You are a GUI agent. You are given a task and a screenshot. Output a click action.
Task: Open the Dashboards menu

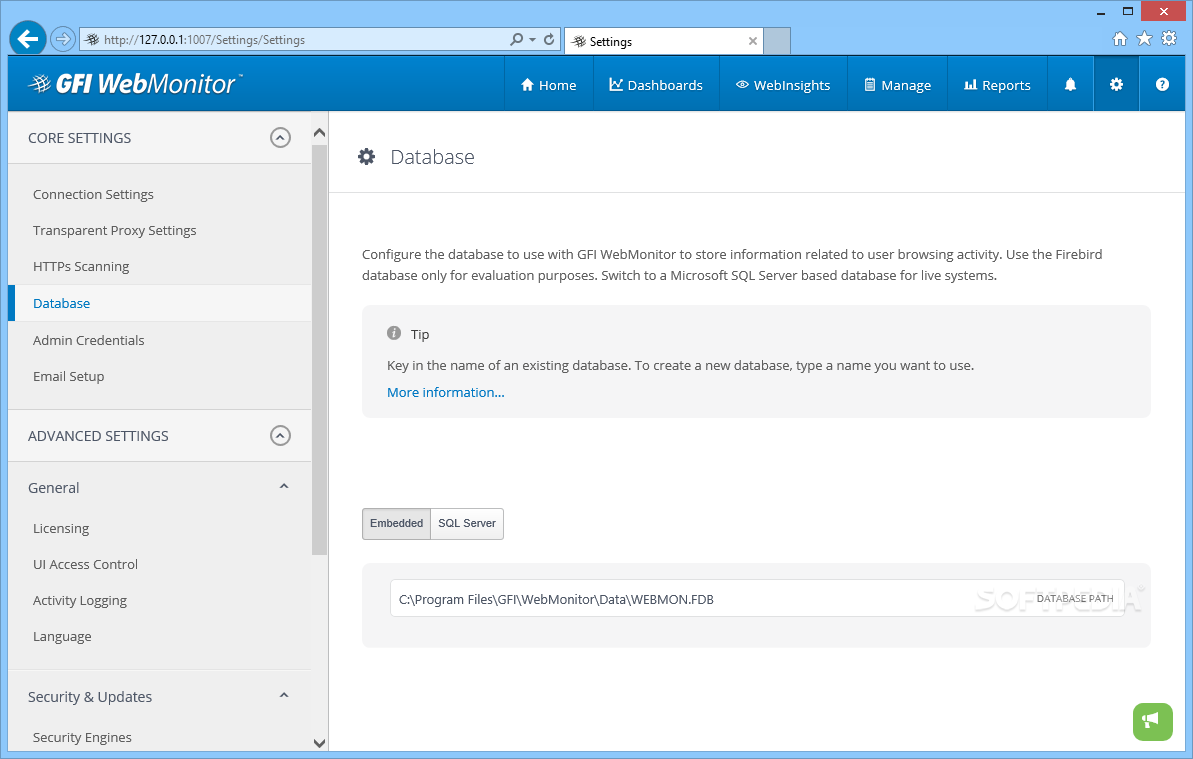(656, 85)
